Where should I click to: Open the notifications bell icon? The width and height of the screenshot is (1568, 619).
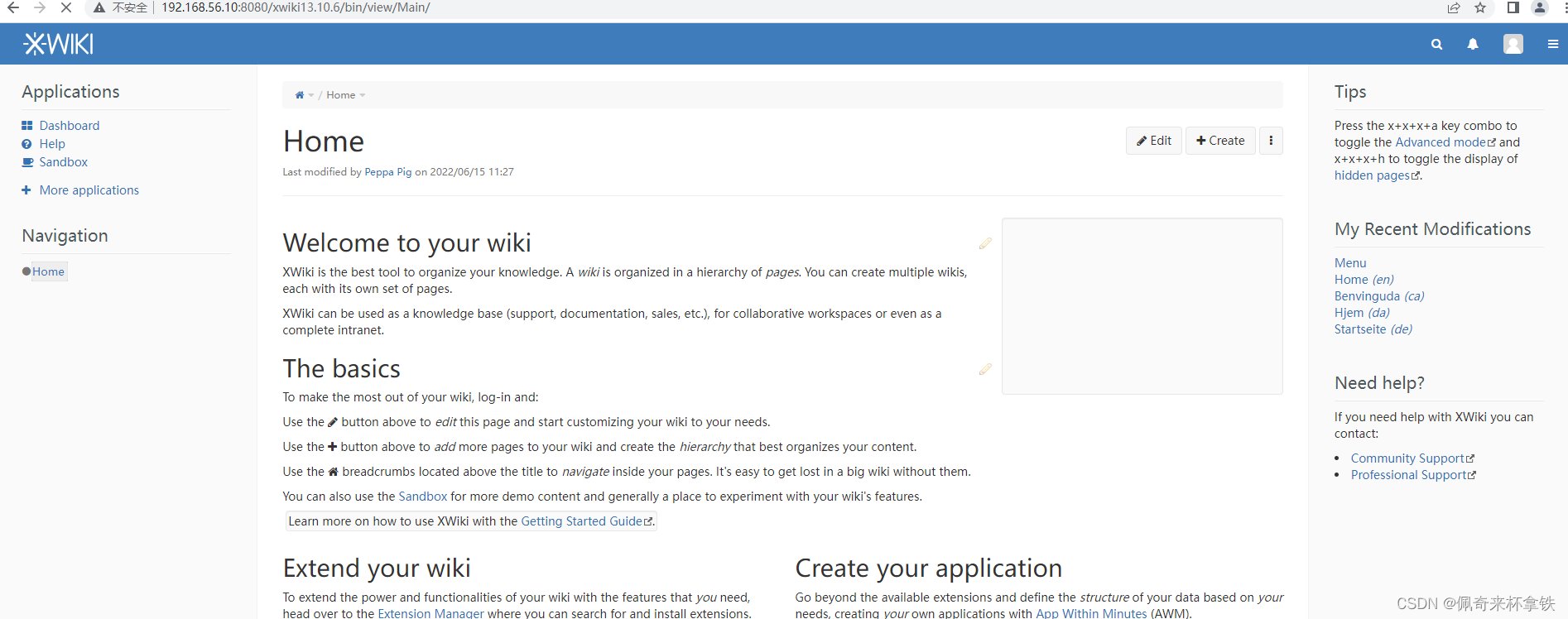click(x=1473, y=45)
